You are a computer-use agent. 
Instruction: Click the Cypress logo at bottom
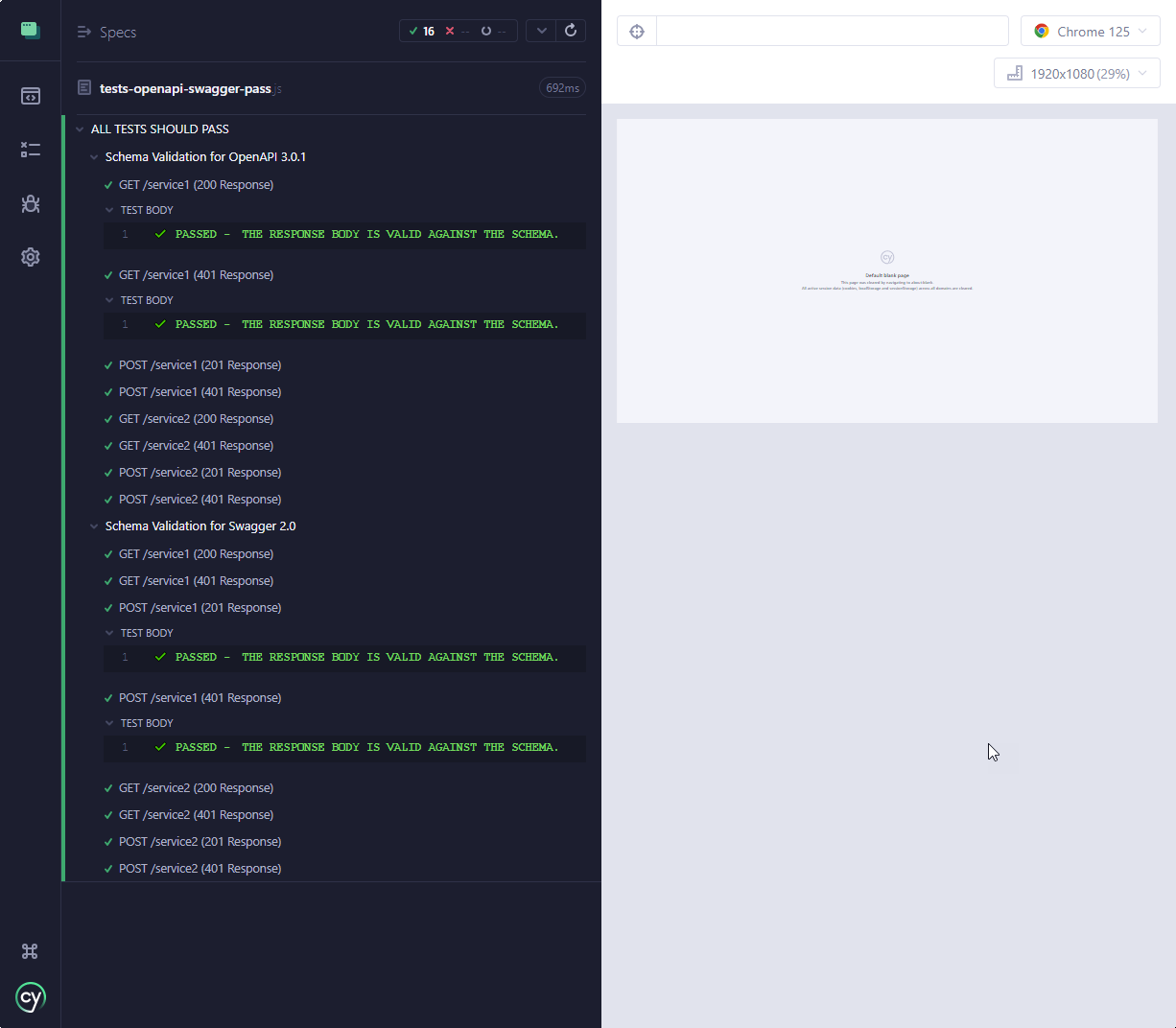(31, 997)
